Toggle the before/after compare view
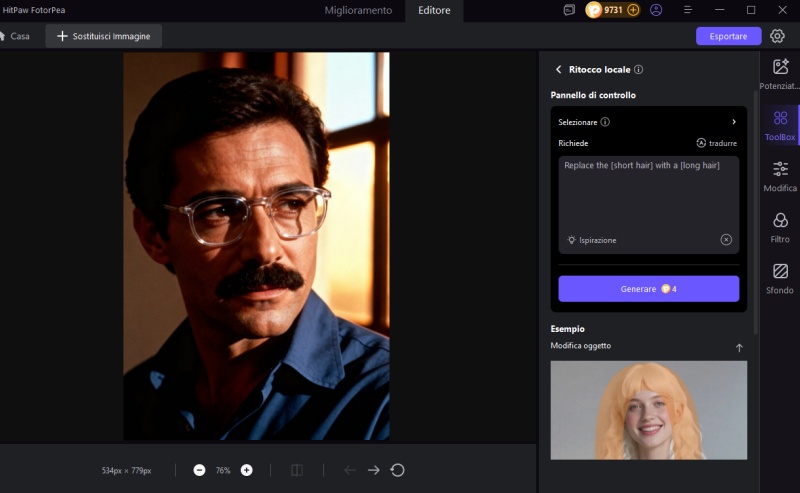This screenshot has width=800, height=493. click(x=297, y=470)
